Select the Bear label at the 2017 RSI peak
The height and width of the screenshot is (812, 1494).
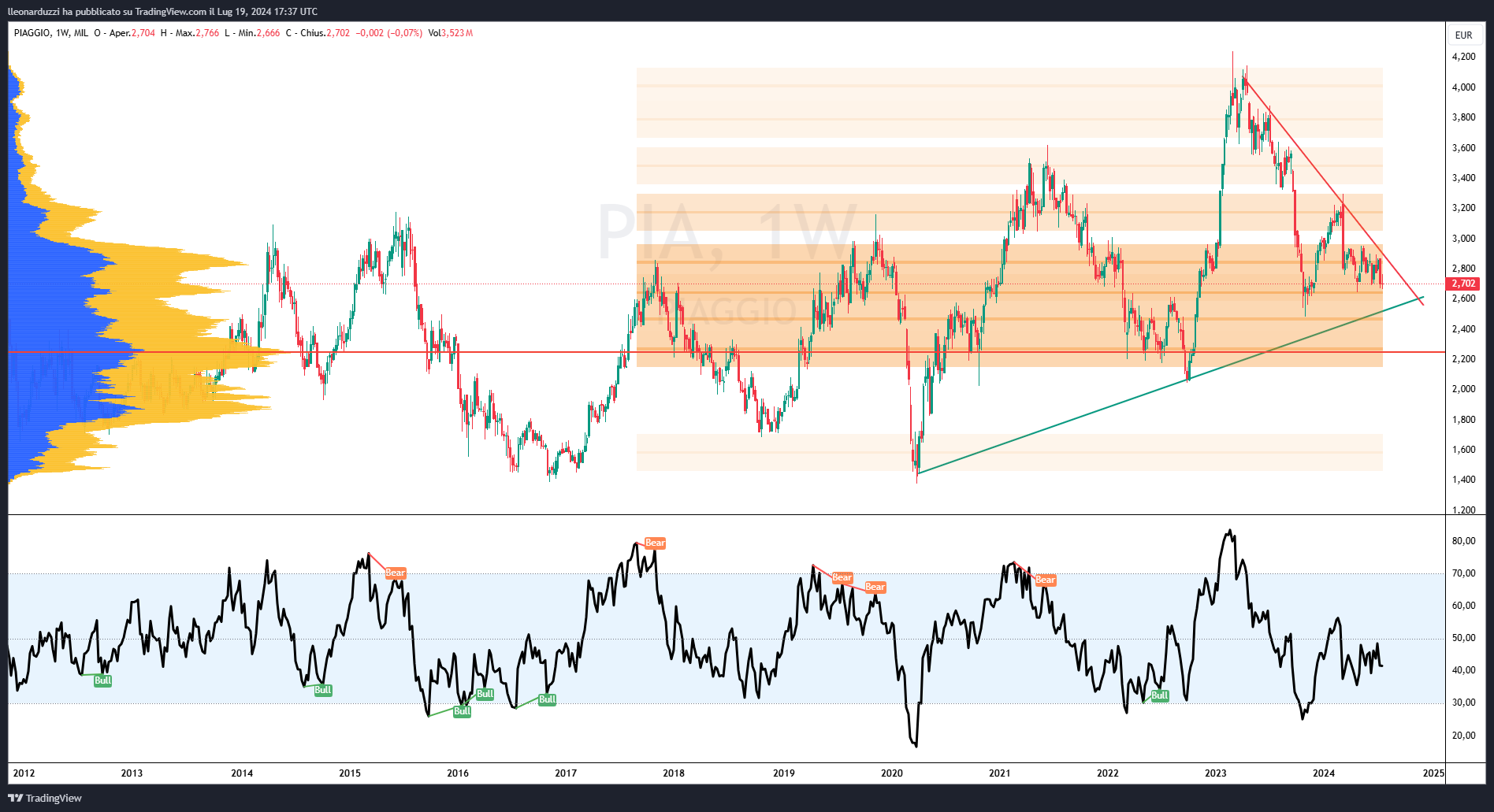(656, 543)
